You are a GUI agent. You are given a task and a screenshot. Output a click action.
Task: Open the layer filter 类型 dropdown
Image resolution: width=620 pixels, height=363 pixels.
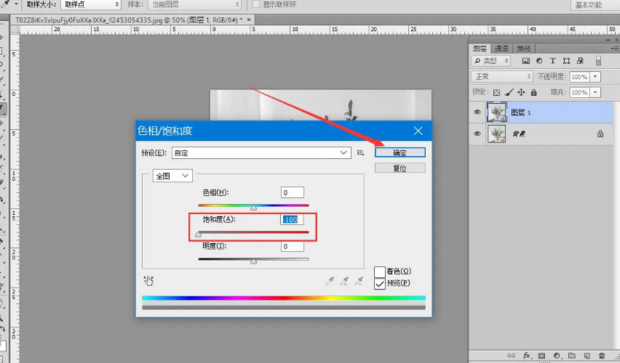tap(491, 61)
